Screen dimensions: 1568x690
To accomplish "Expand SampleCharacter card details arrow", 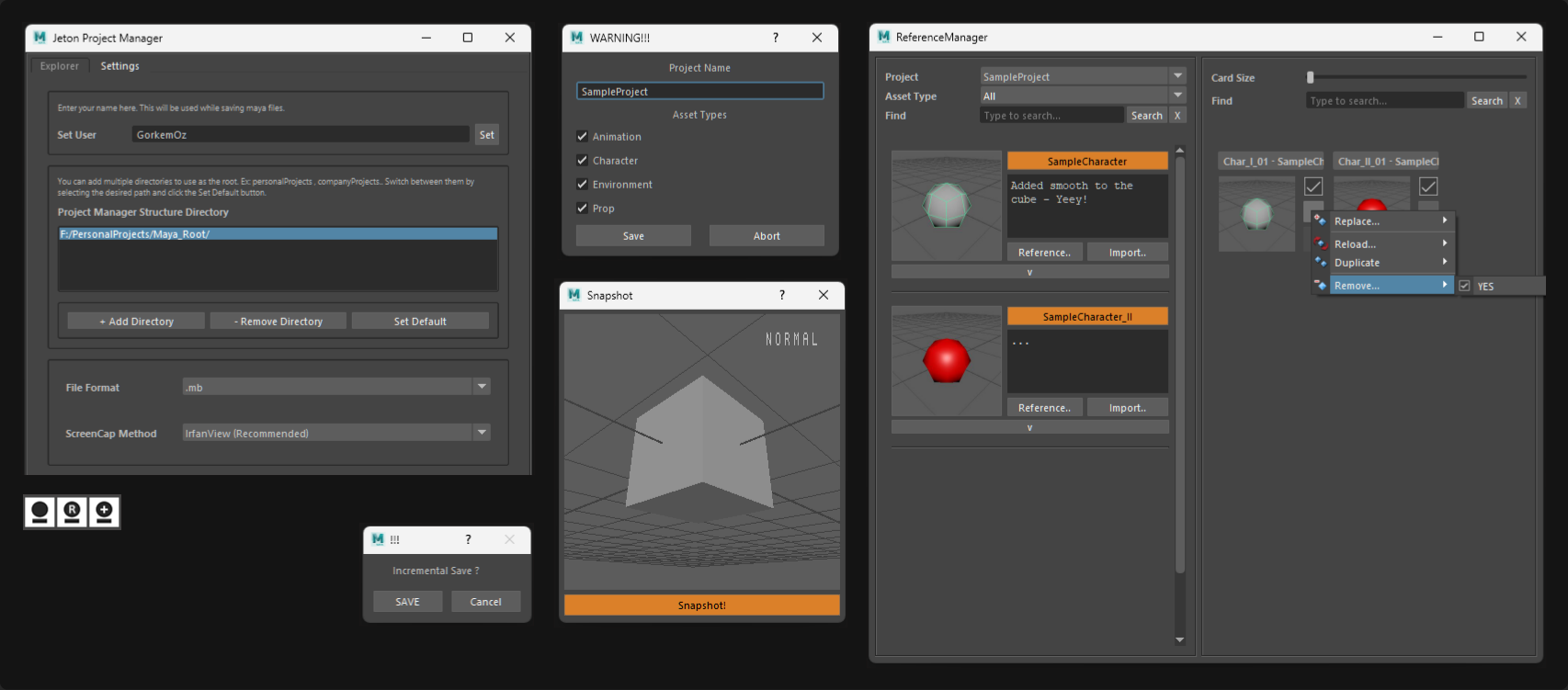I will point(1029,272).
